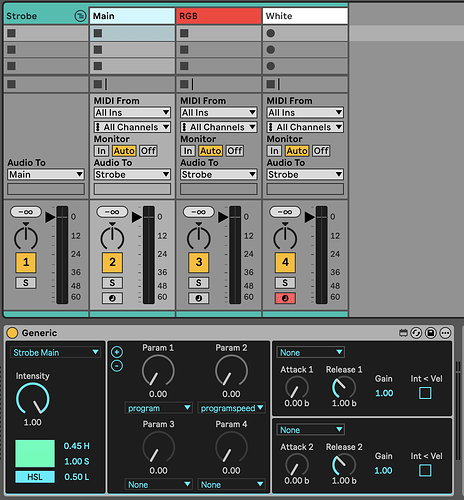
Task: Solo the Main track
Action: point(112,283)
